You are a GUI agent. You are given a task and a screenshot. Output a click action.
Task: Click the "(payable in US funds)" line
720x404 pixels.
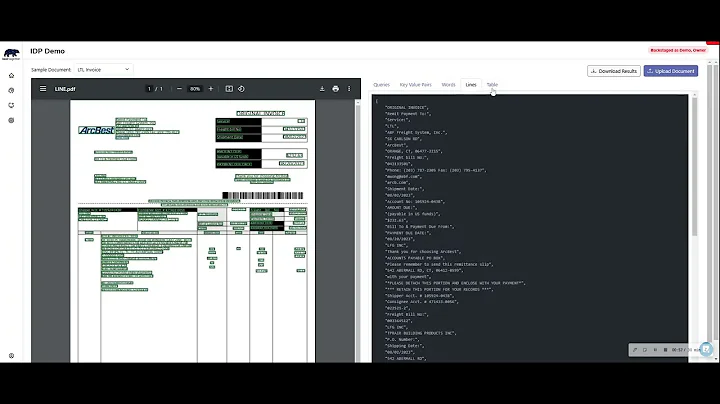click(413, 214)
